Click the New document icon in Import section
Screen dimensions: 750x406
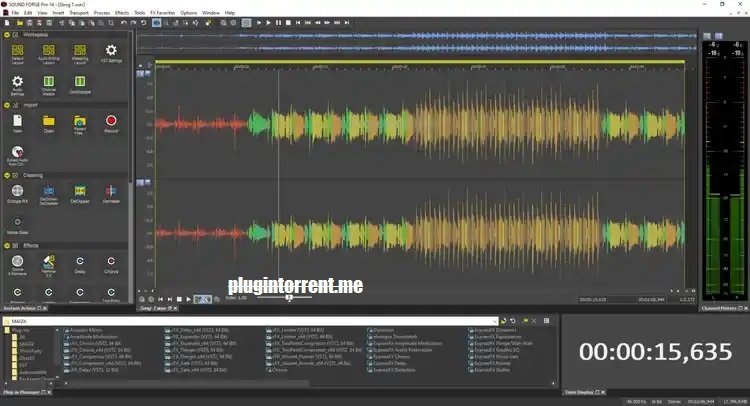coord(18,123)
